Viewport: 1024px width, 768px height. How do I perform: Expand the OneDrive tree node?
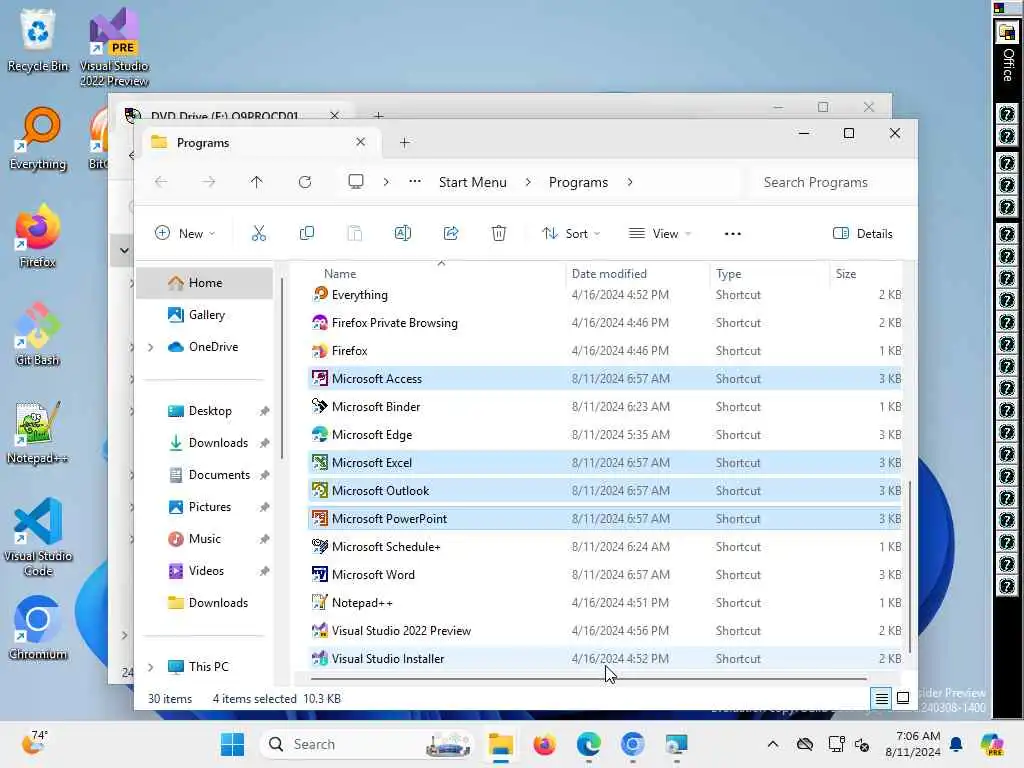click(151, 347)
